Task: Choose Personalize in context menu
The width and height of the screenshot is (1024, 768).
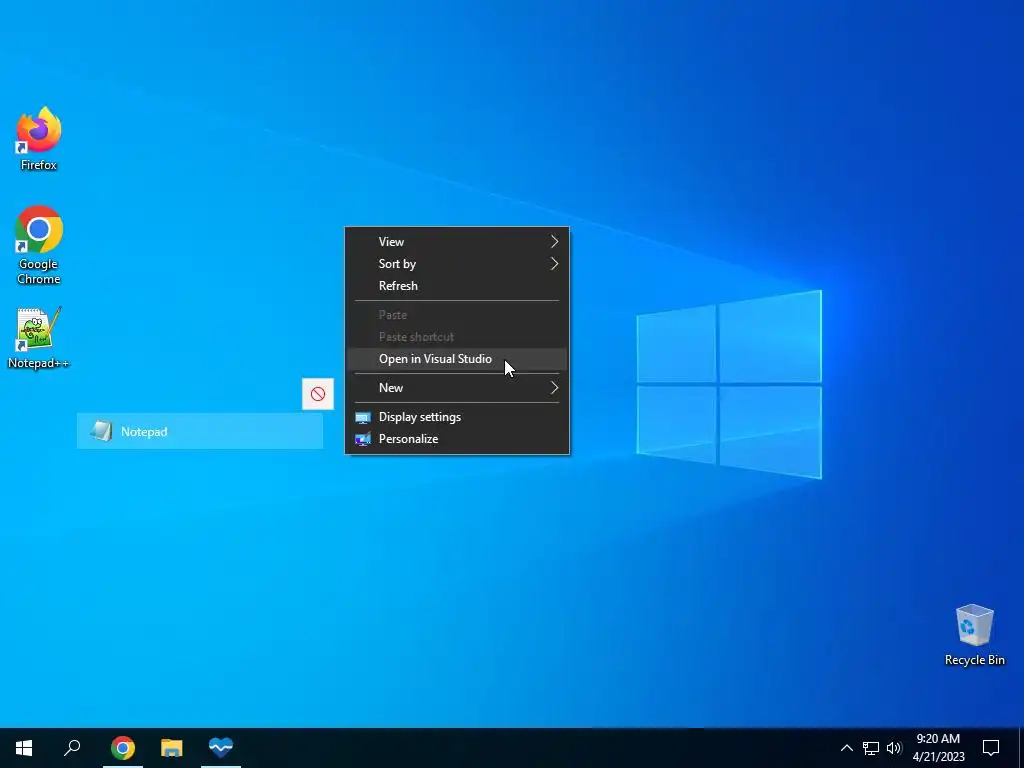Action: pyautogui.click(x=457, y=439)
